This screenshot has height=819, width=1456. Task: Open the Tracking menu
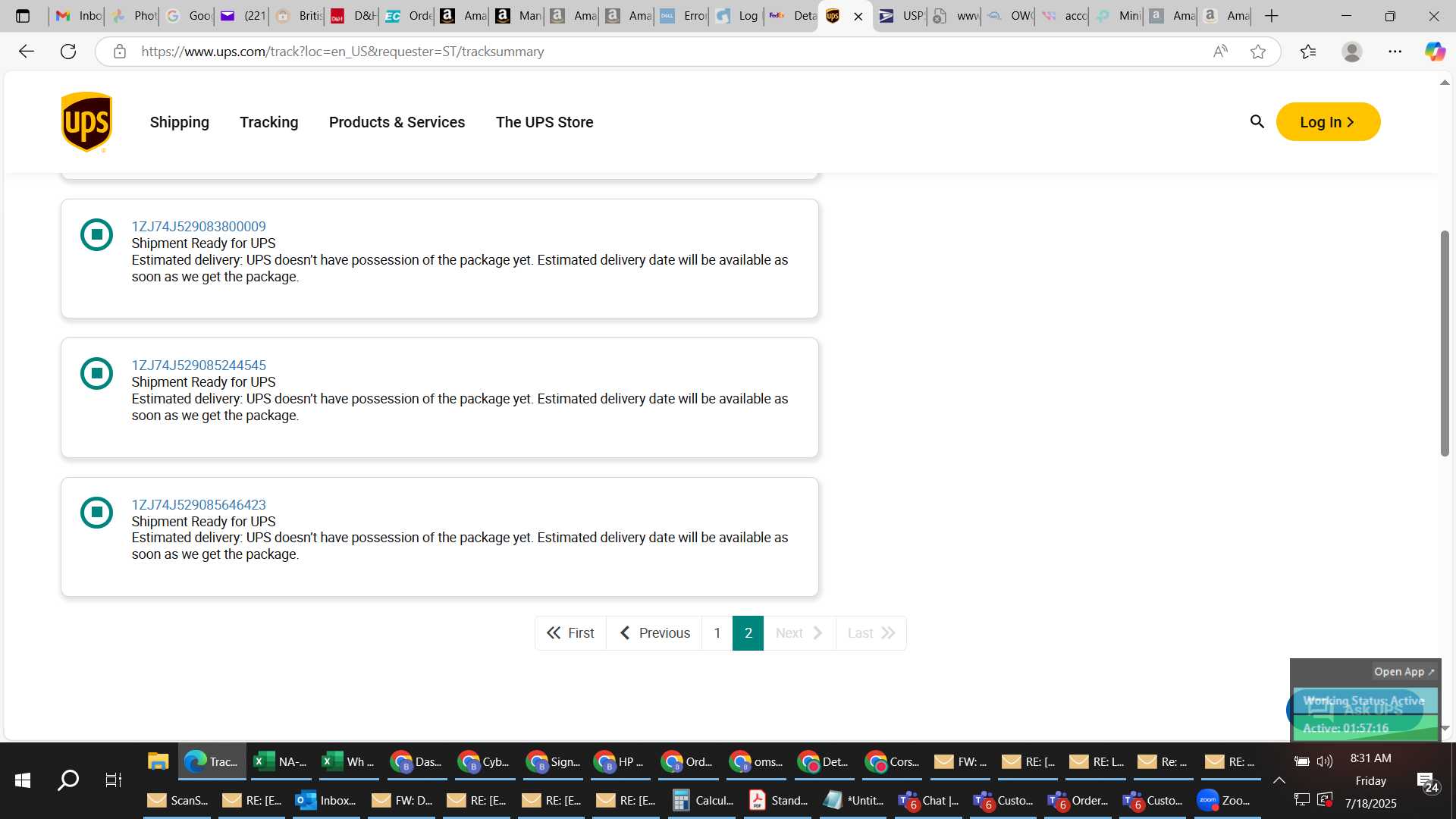[269, 122]
